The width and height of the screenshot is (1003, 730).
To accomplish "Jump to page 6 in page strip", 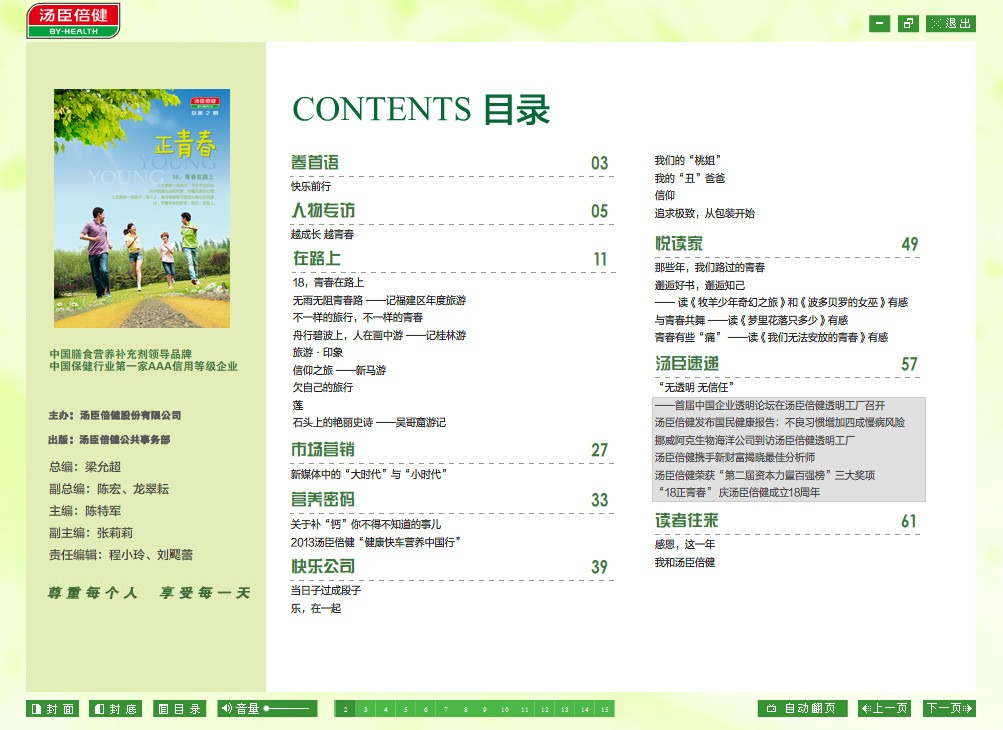I will point(425,709).
